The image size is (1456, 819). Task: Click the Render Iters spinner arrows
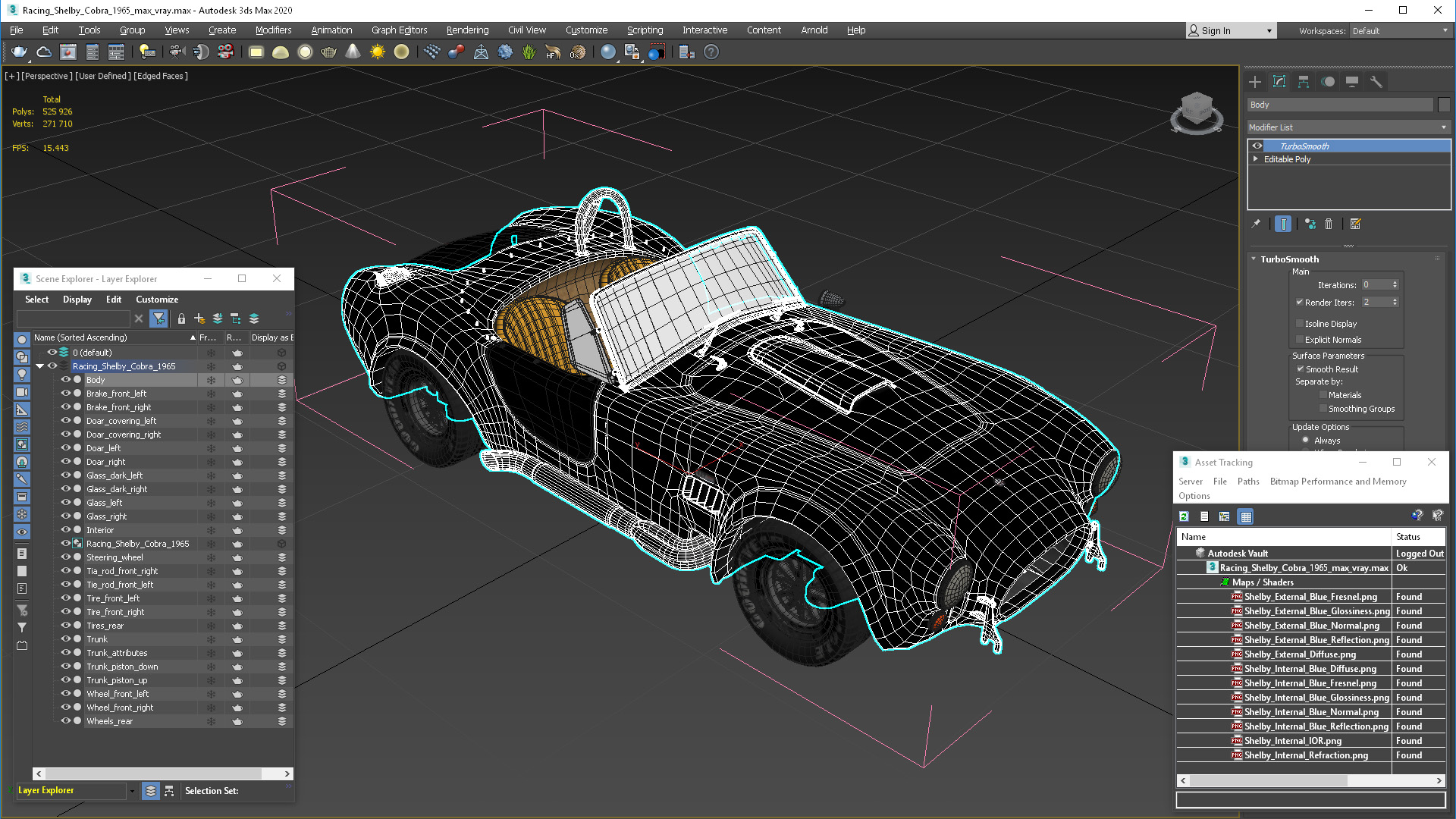tap(1395, 302)
